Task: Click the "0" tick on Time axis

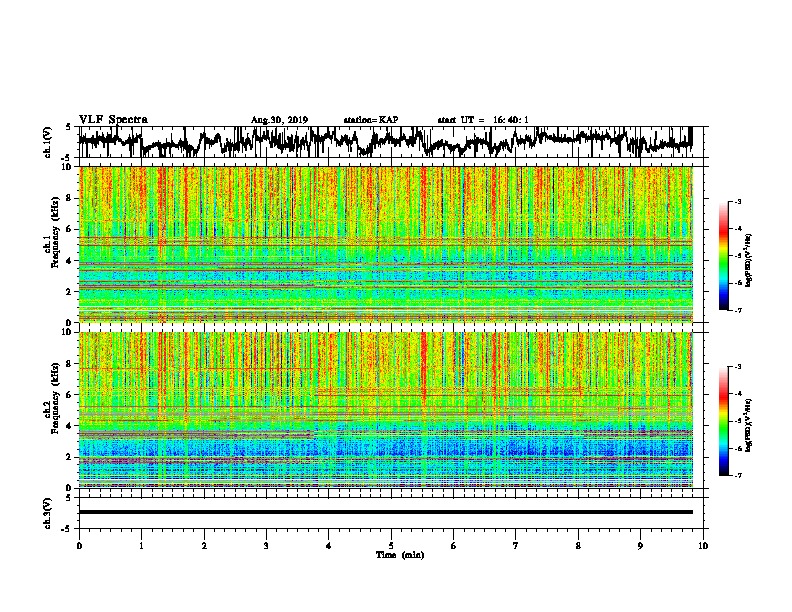Action: click(79, 546)
